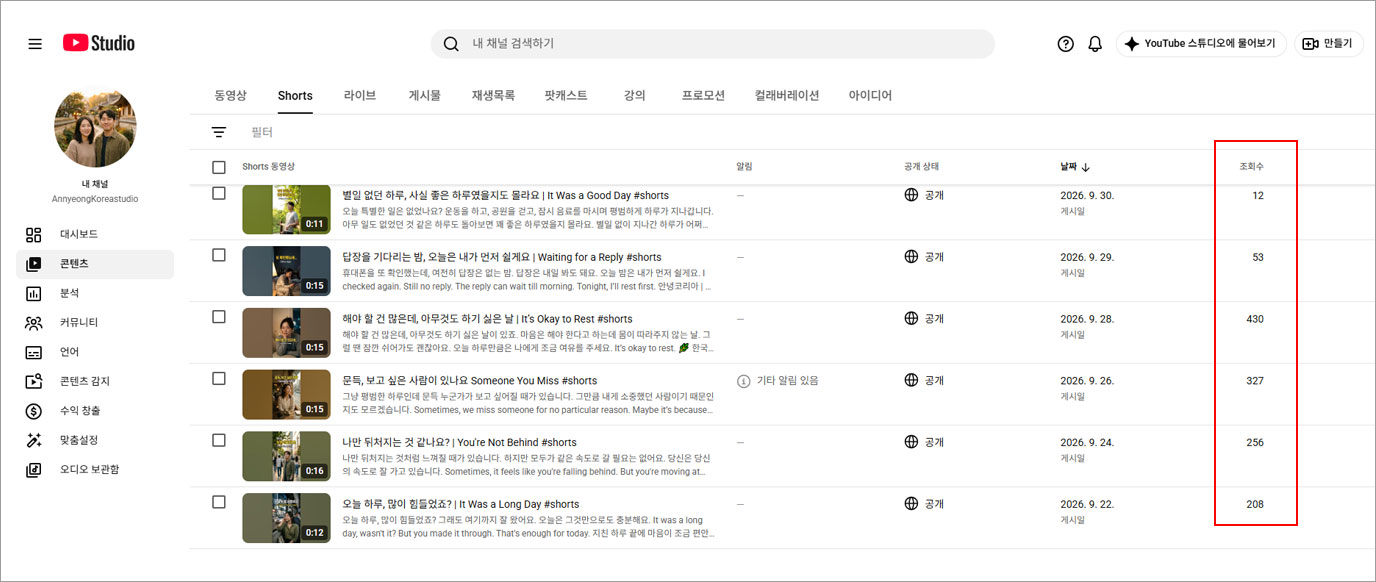Select the Shorts tab
This screenshot has width=1376, height=582.
click(x=295, y=96)
